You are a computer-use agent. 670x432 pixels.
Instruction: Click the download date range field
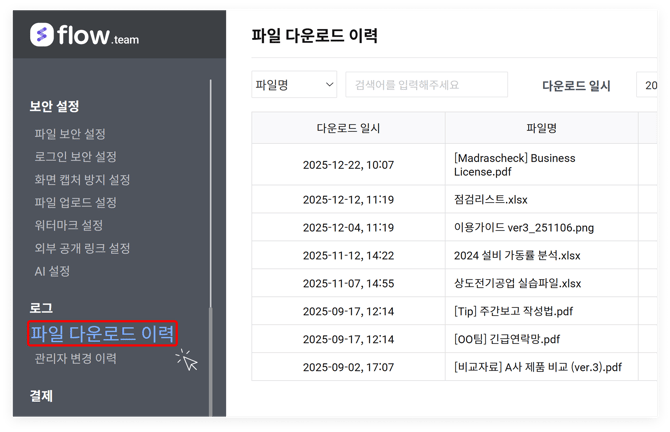tap(647, 86)
